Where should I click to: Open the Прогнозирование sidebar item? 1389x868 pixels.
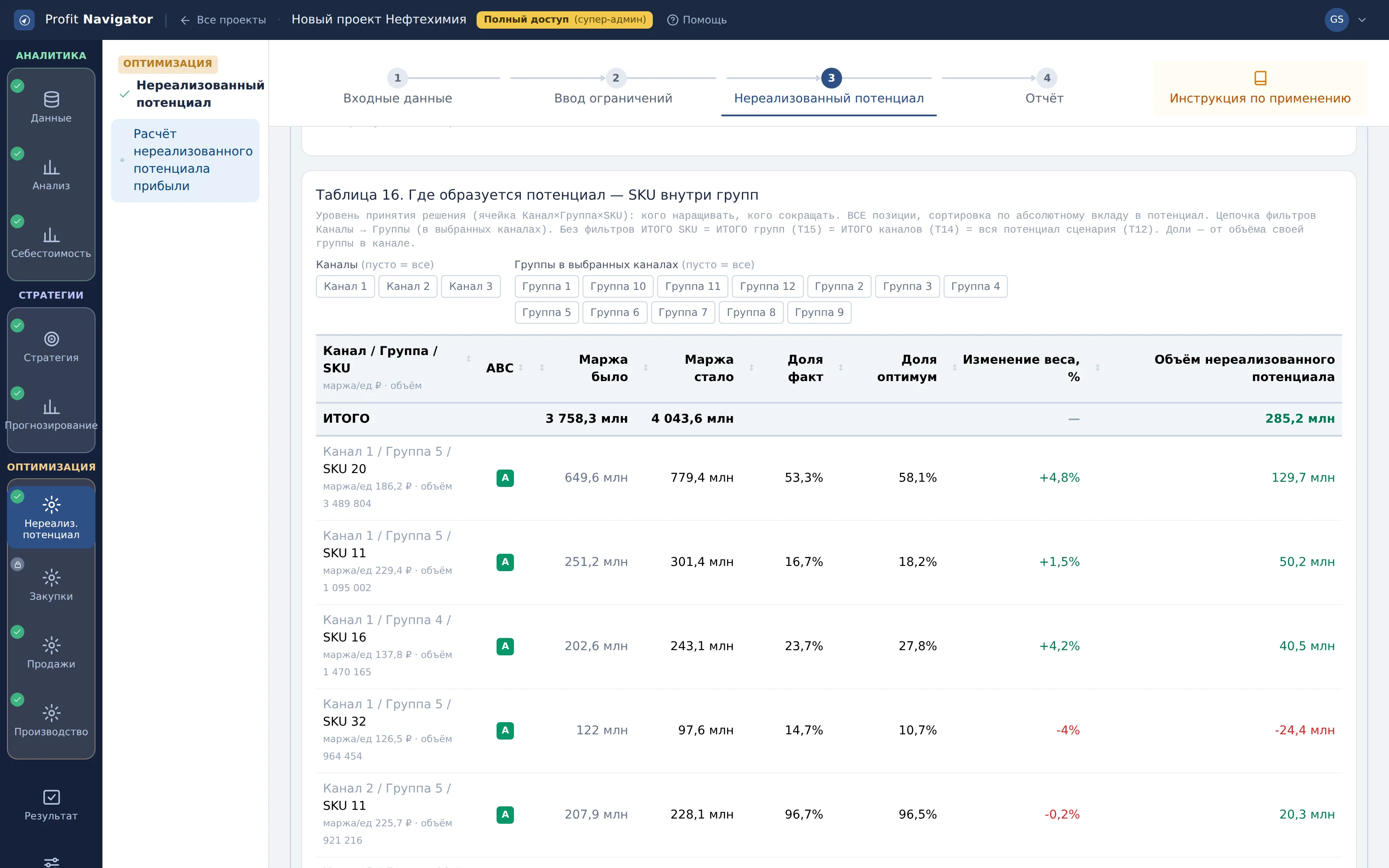(x=51, y=414)
